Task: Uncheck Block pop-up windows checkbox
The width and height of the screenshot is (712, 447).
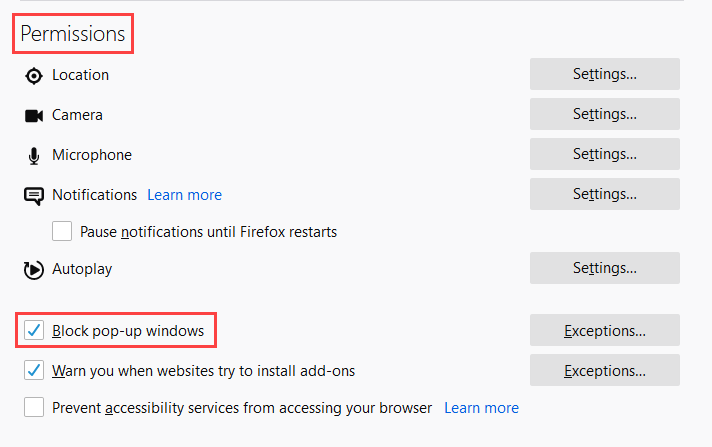Action: tap(34, 330)
